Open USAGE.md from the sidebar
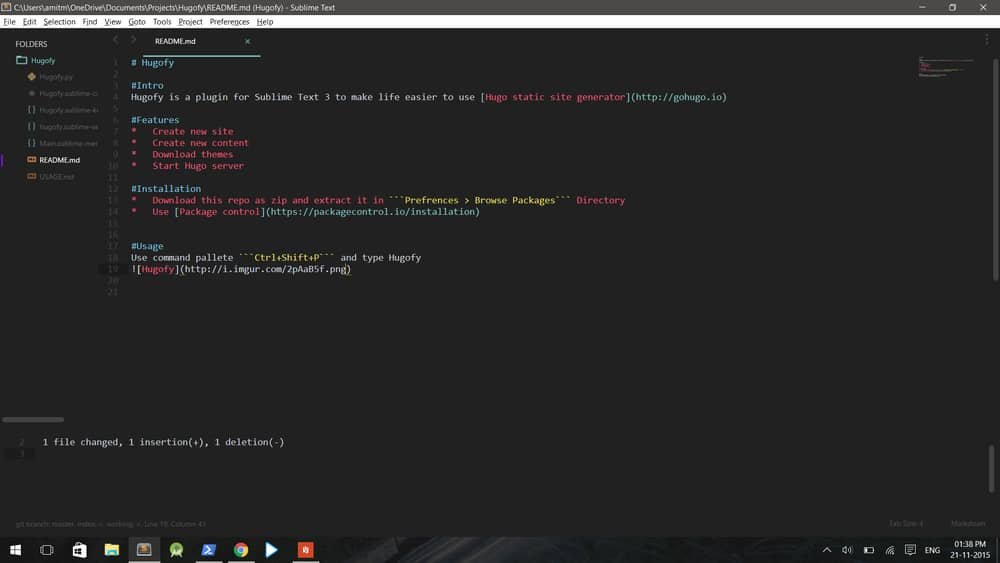This screenshot has width=1000, height=563. [x=56, y=177]
